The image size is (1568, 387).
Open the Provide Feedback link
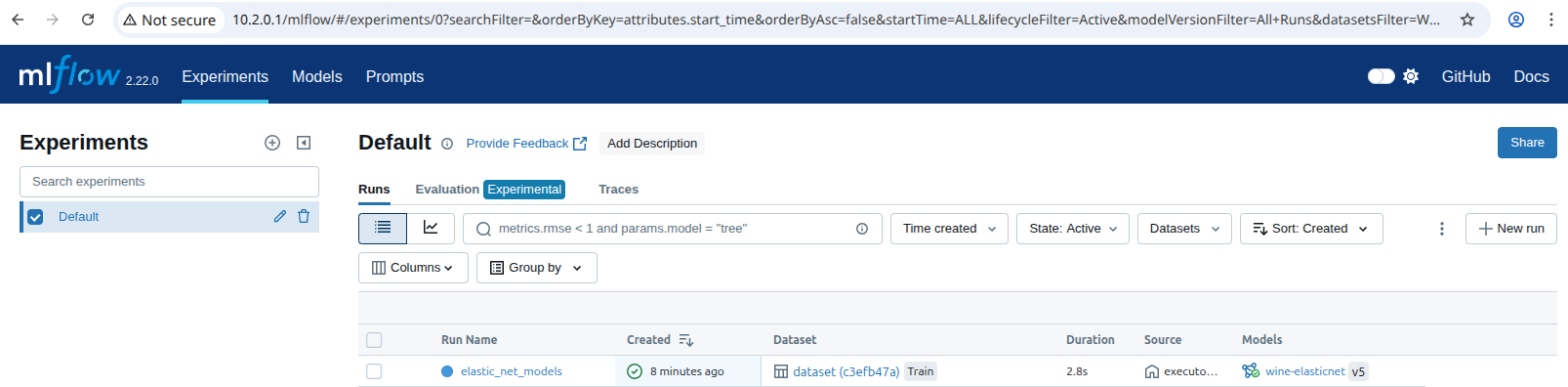pos(526,144)
